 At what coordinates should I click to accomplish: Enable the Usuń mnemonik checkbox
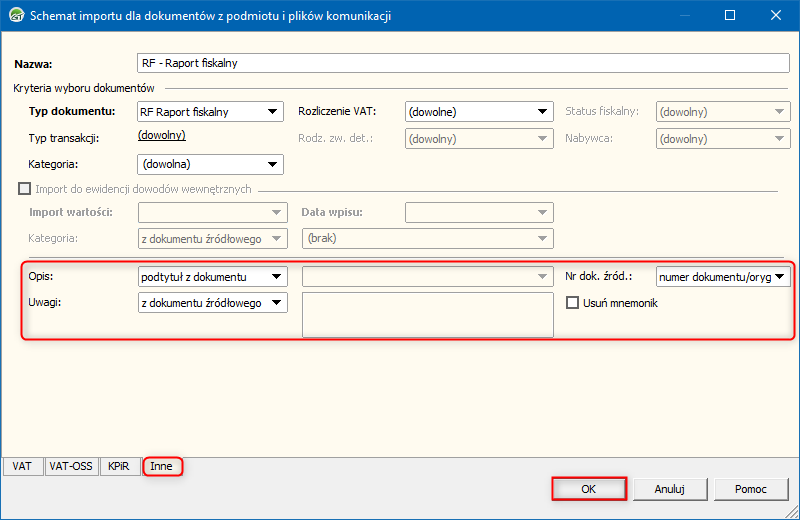(574, 303)
